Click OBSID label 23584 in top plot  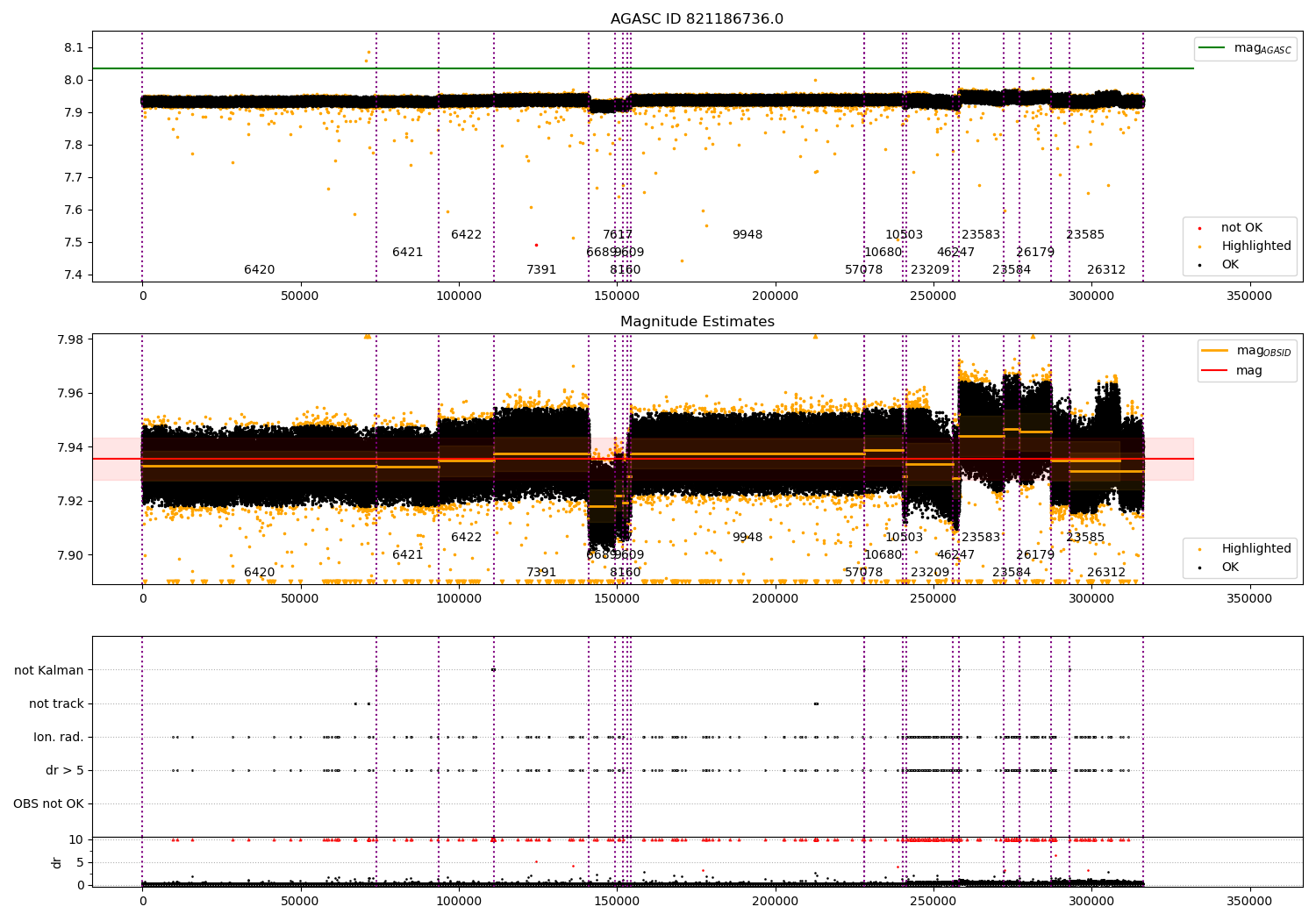point(1012,270)
